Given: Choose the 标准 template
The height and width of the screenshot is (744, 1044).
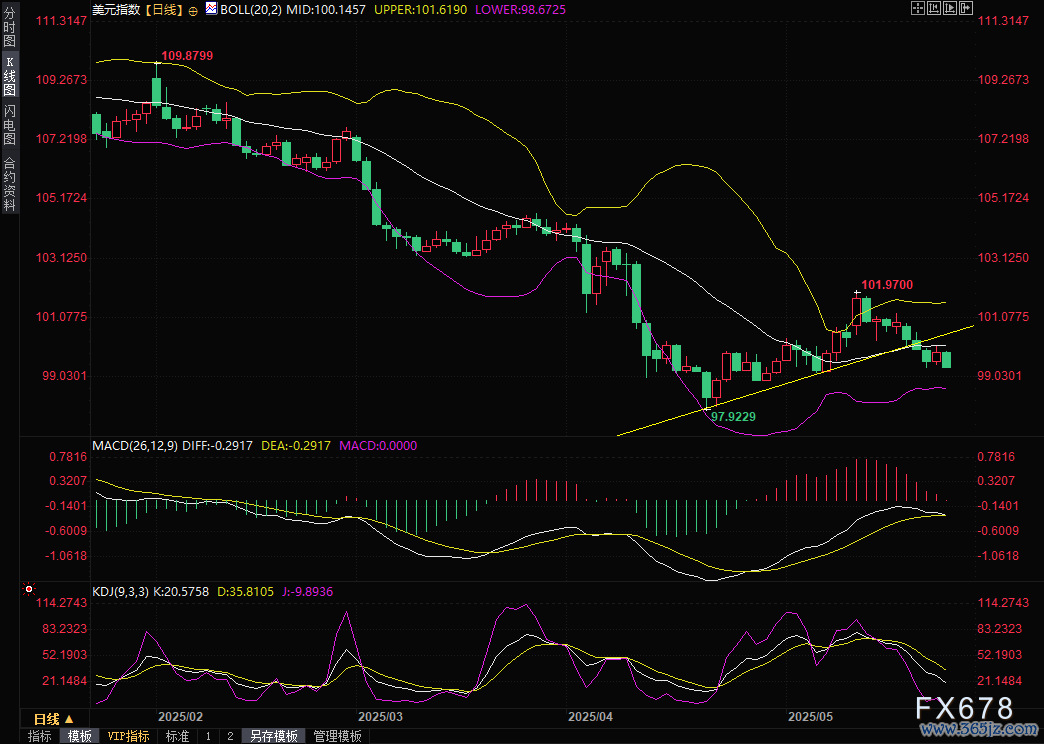Looking at the screenshot, I should [177, 736].
